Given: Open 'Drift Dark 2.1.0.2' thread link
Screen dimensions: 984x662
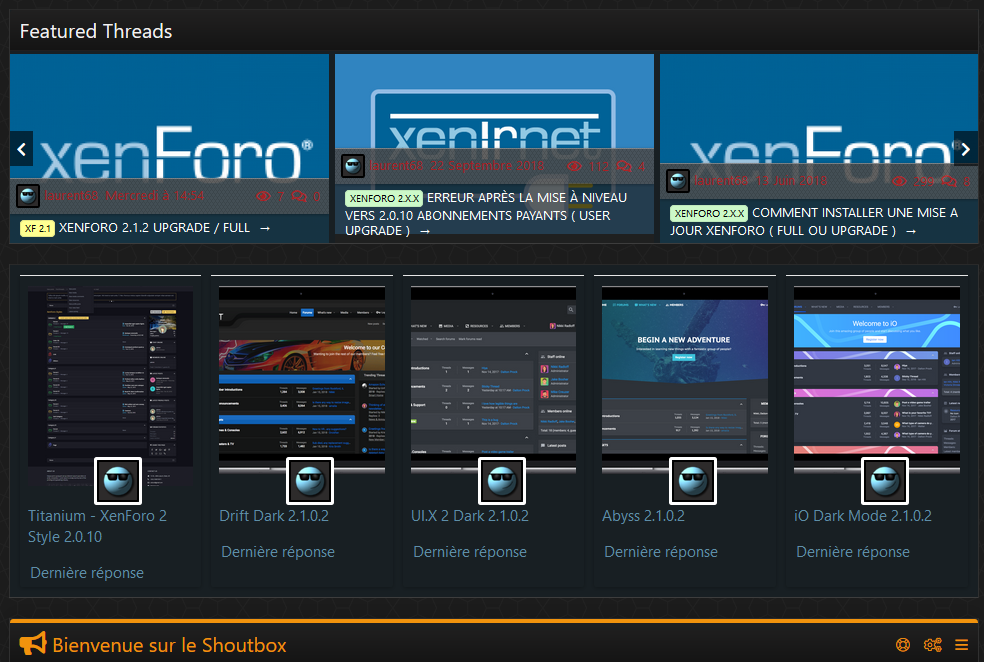Looking at the screenshot, I should (274, 516).
